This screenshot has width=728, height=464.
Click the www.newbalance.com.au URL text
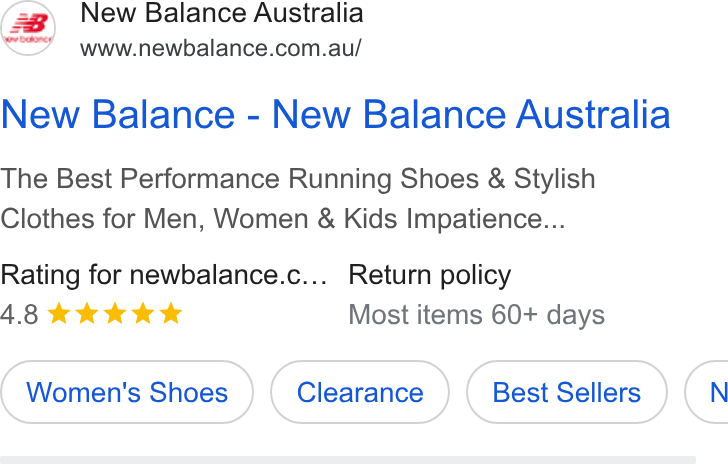click(x=221, y=48)
